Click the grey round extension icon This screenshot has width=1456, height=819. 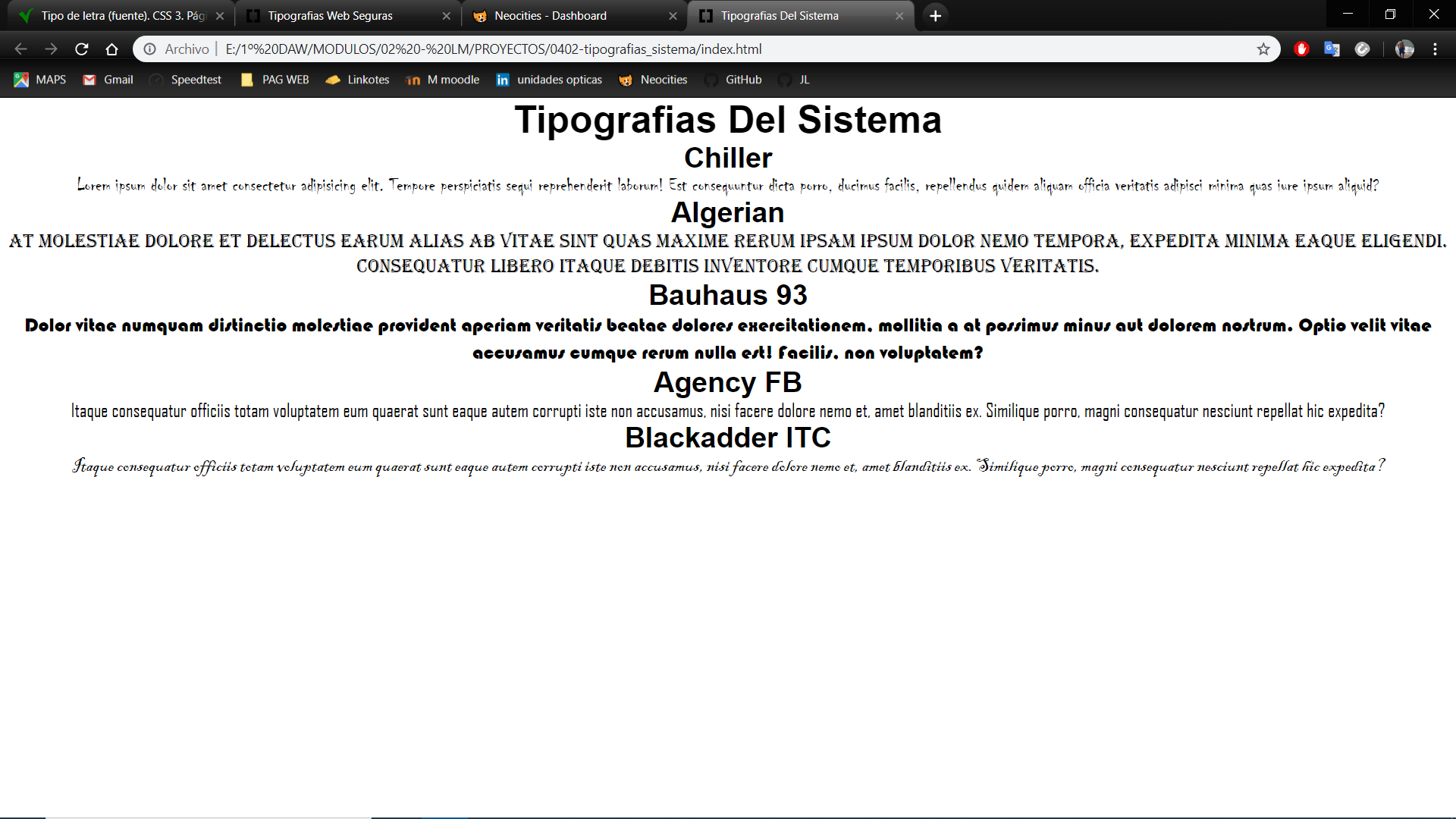1363,49
